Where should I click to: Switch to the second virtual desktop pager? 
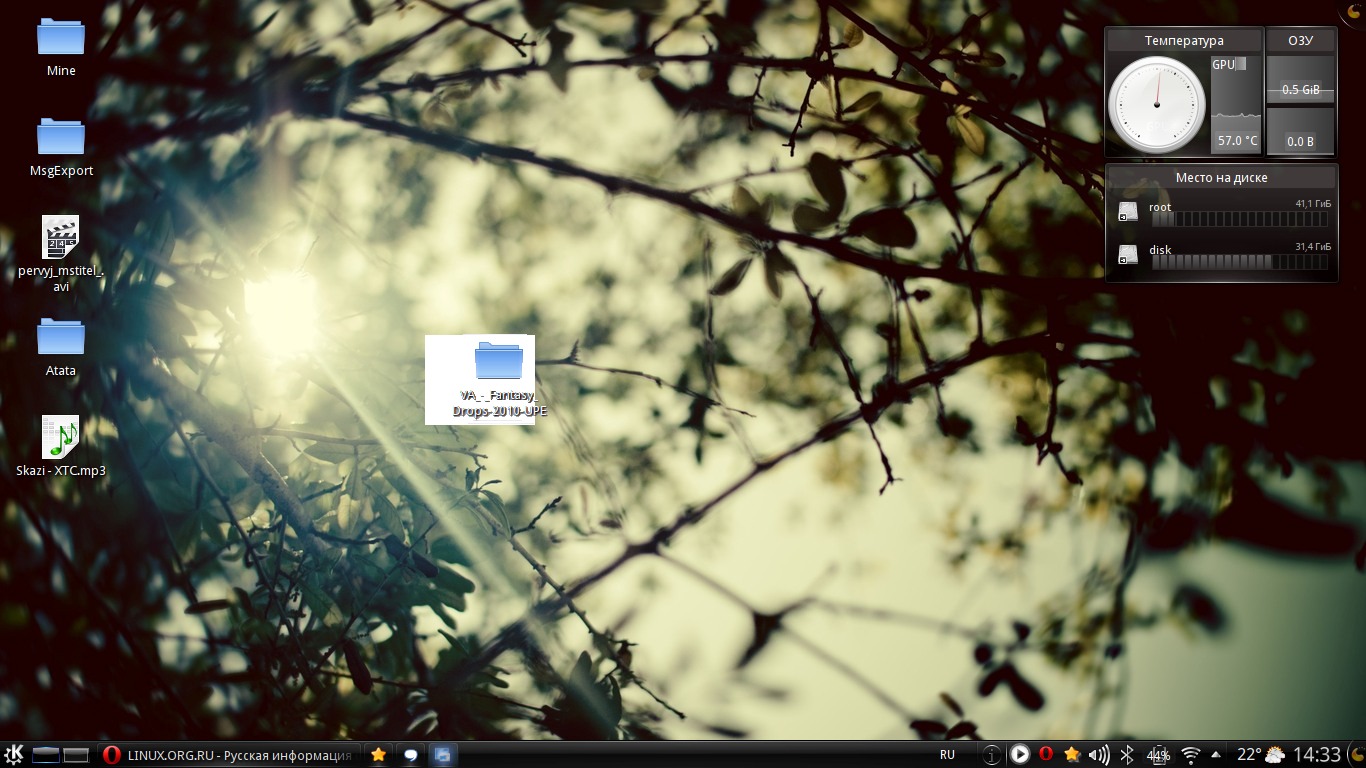[x=77, y=755]
